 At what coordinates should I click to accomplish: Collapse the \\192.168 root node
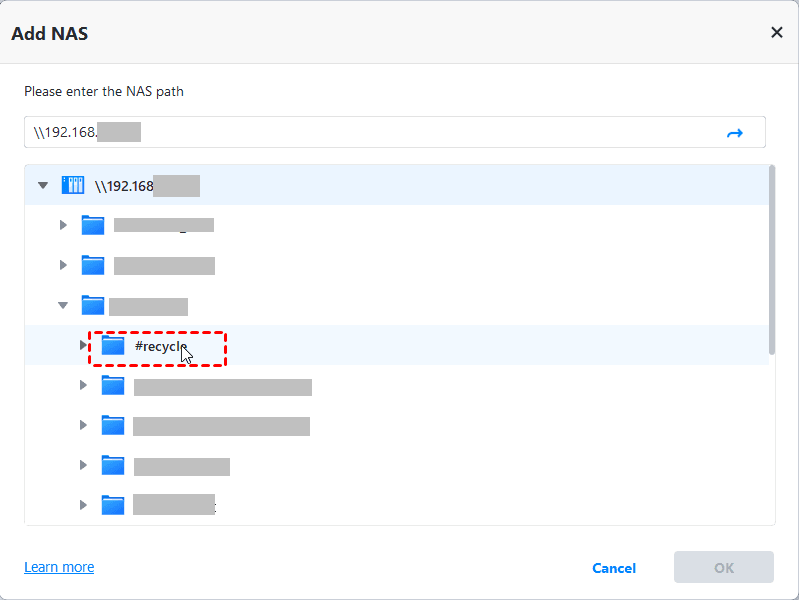pos(42,185)
